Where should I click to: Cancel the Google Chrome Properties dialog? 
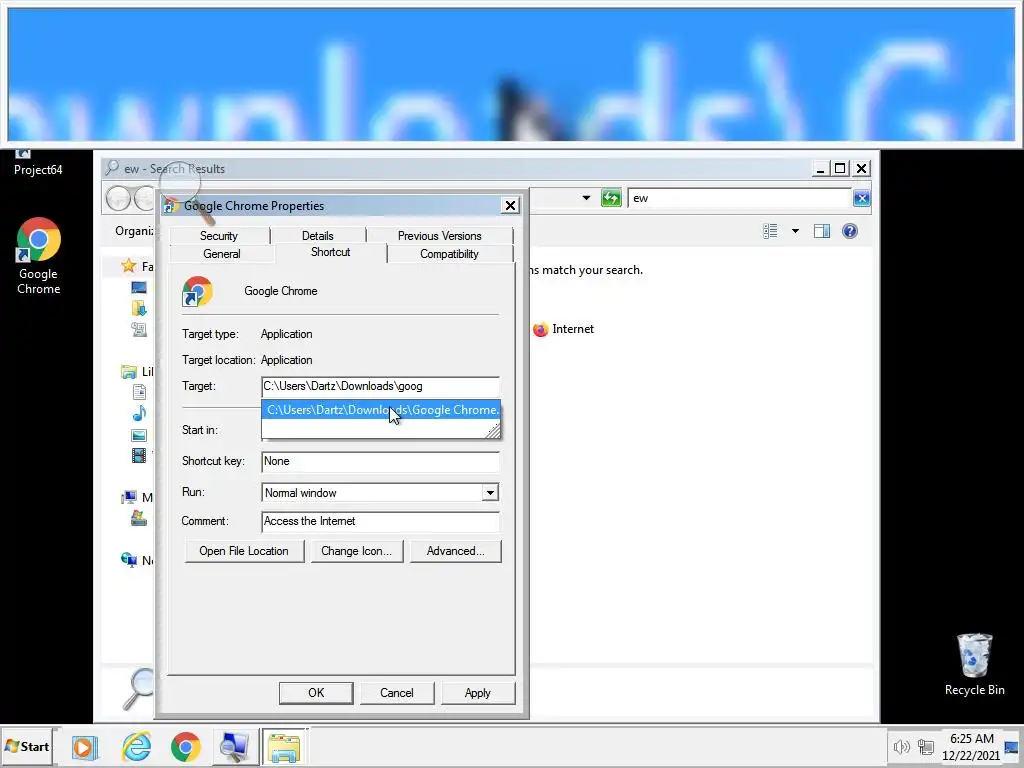point(396,693)
